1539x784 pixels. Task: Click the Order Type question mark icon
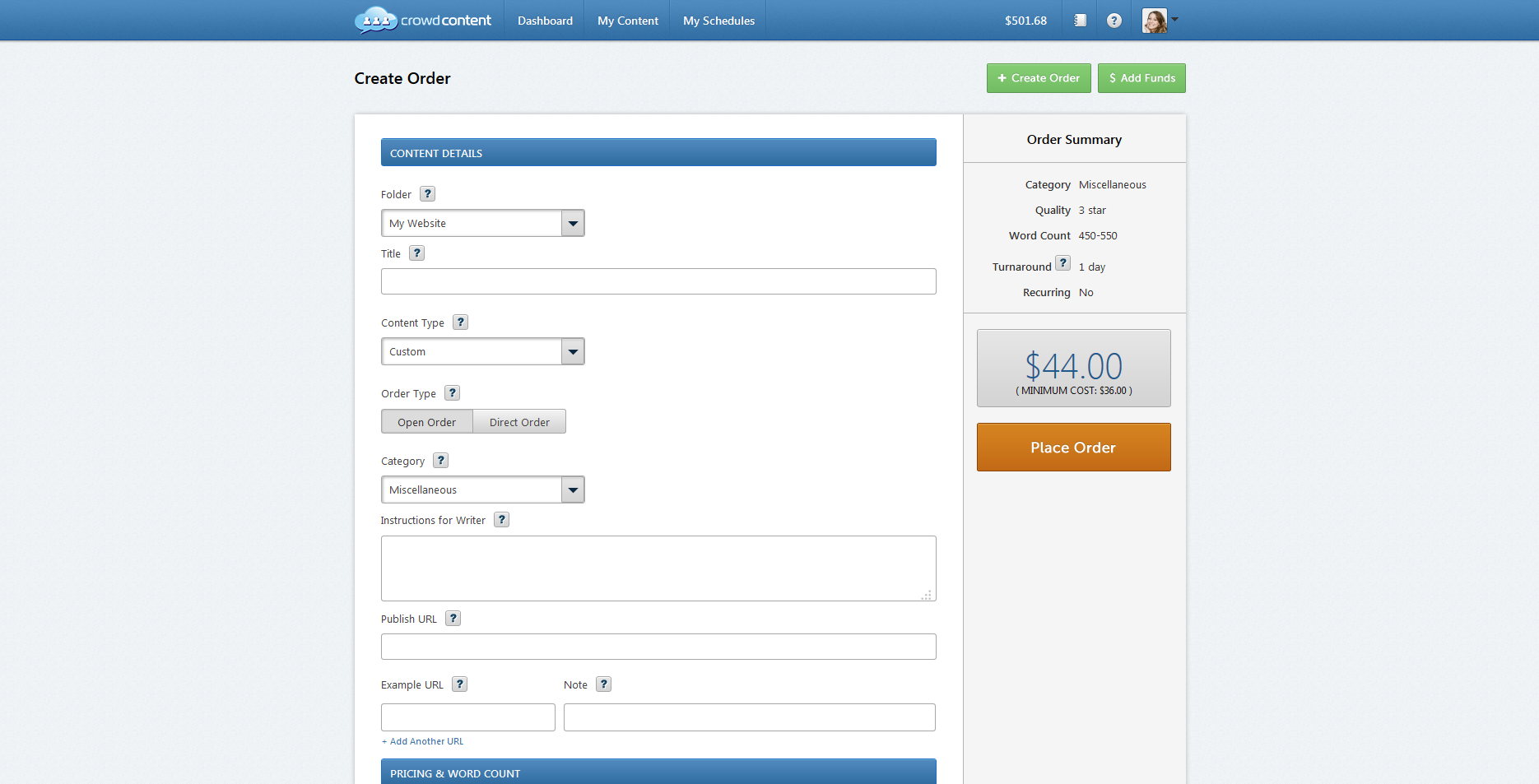click(x=452, y=393)
